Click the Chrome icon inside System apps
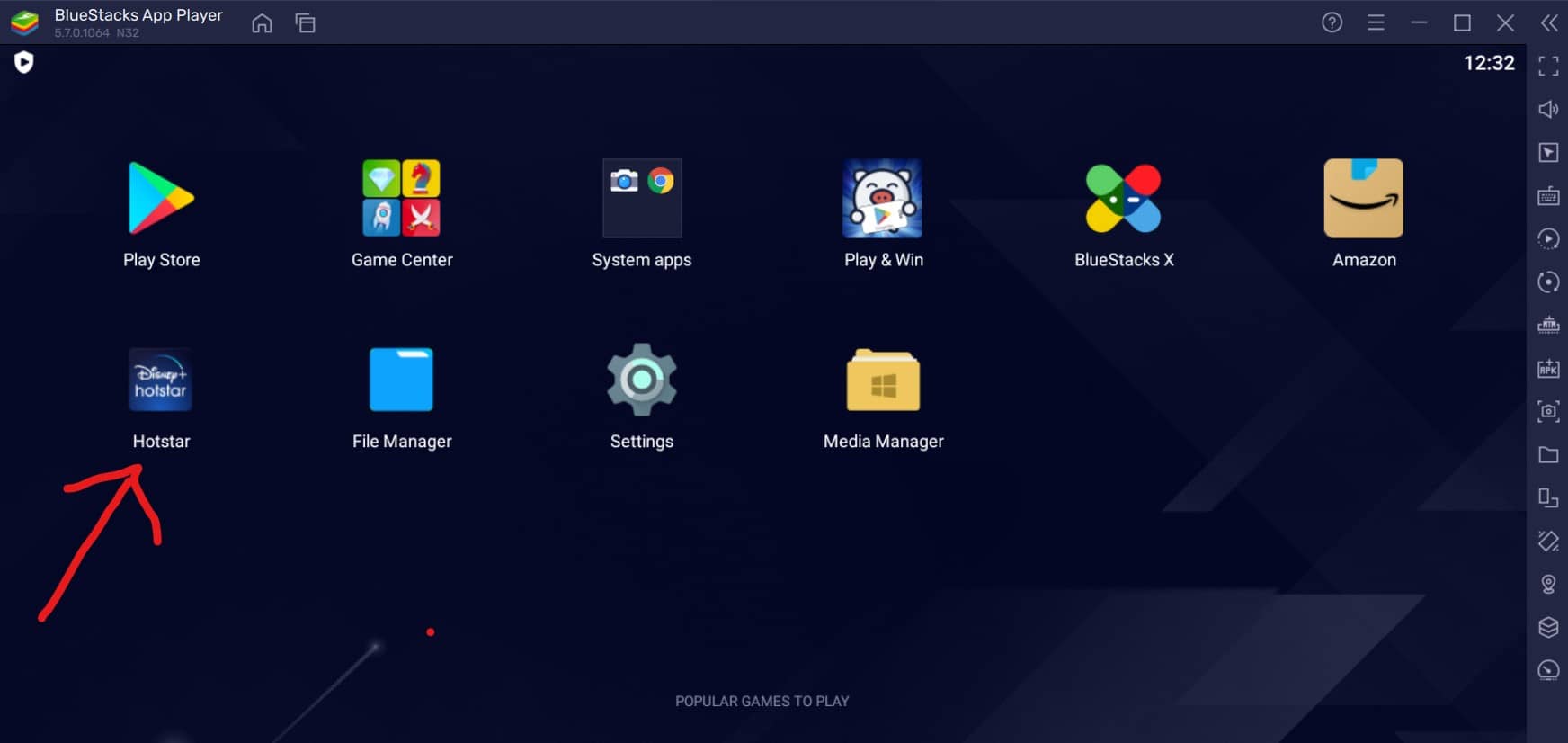Image resolution: width=1568 pixels, height=743 pixels. [x=661, y=181]
